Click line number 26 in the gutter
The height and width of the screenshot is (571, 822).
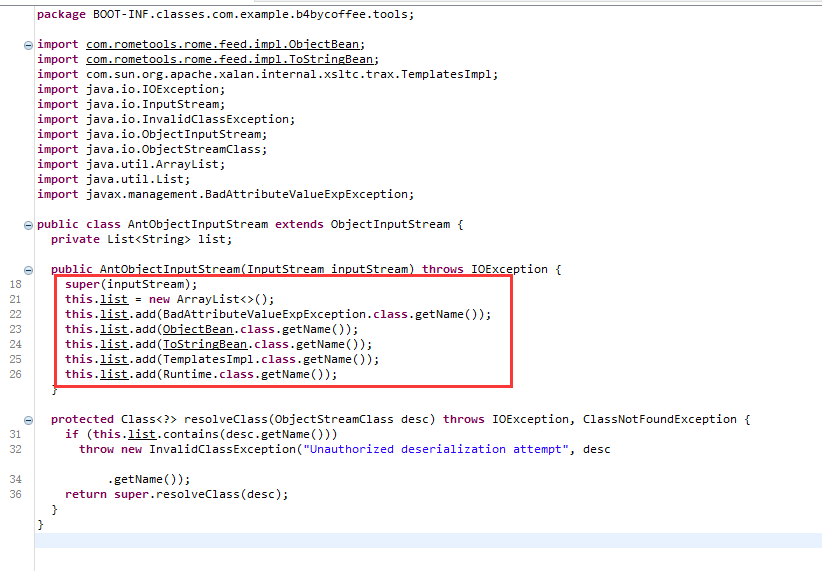tap(16, 374)
